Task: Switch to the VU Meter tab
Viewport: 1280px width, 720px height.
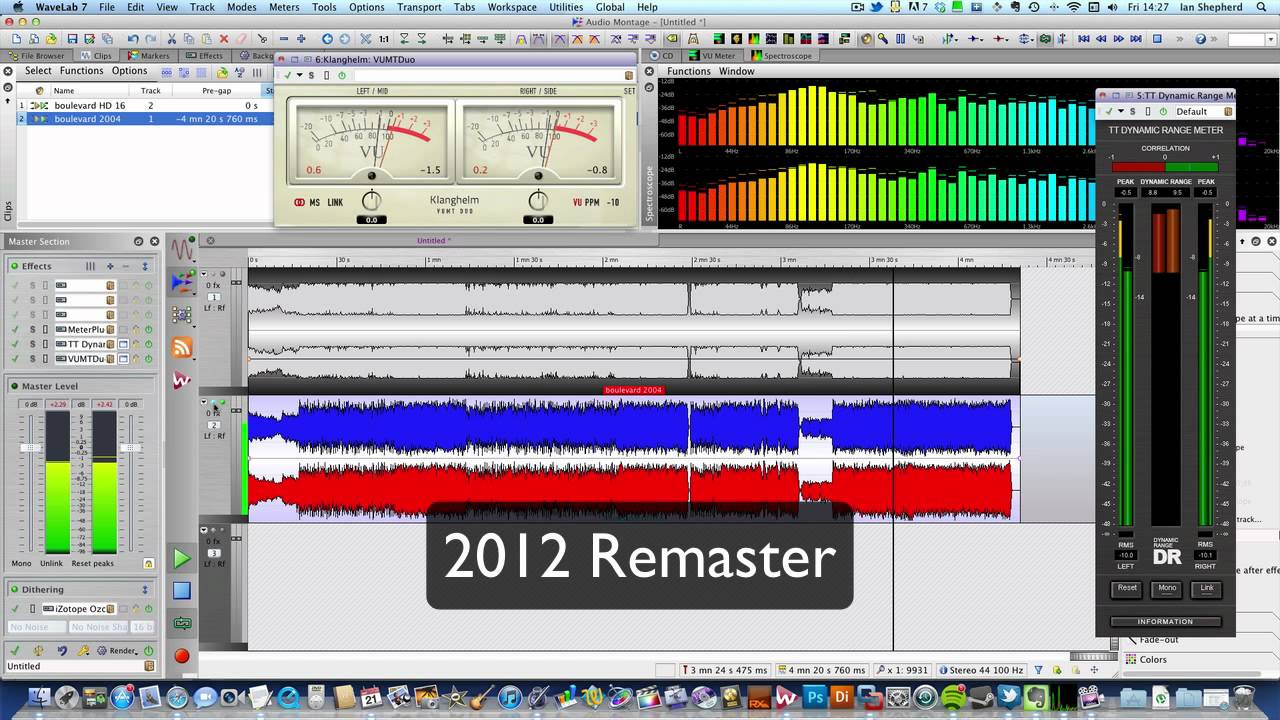Action: (713, 56)
